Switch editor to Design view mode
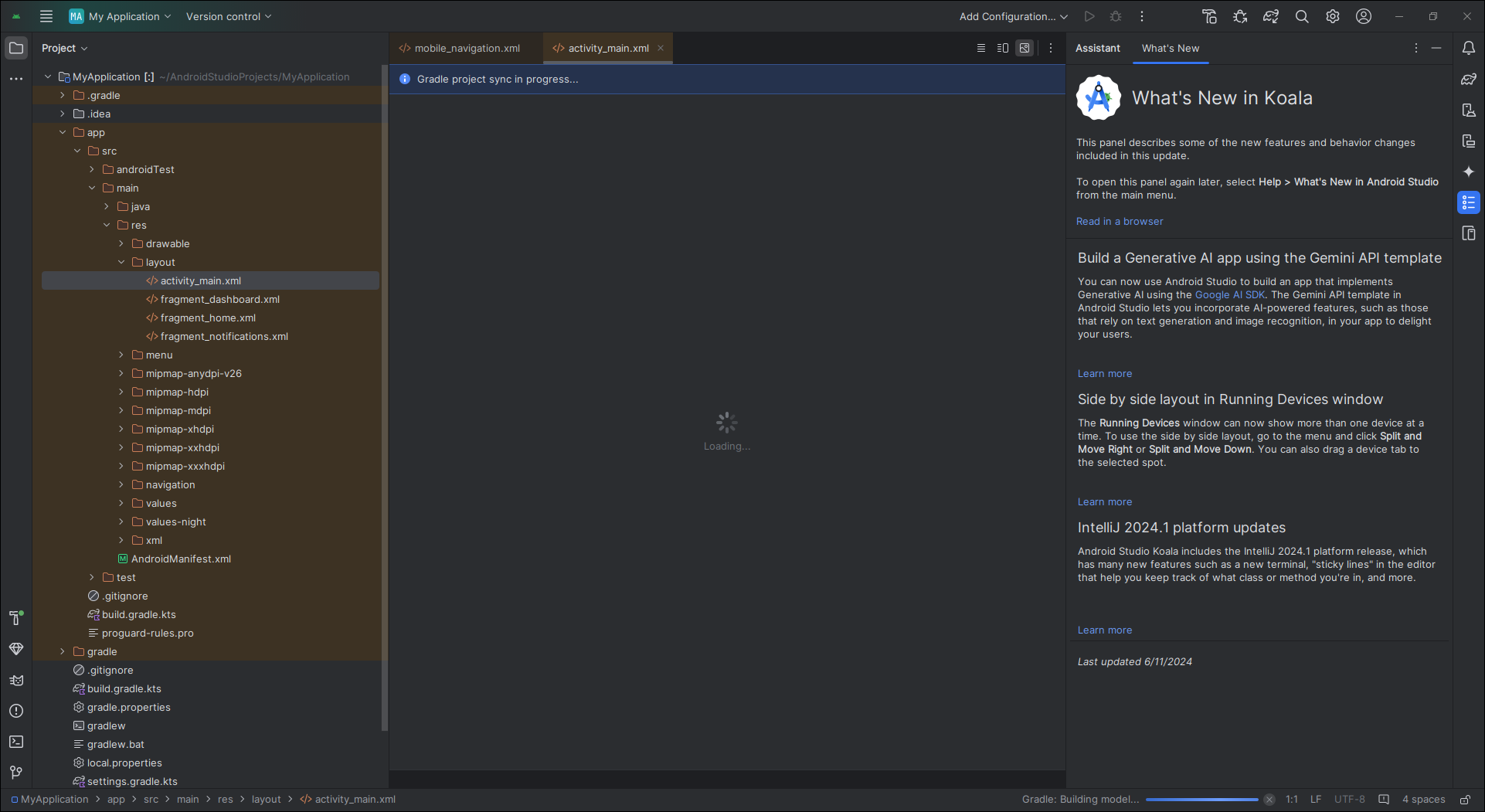Image resolution: width=1485 pixels, height=812 pixels. click(x=1025, y=48)
